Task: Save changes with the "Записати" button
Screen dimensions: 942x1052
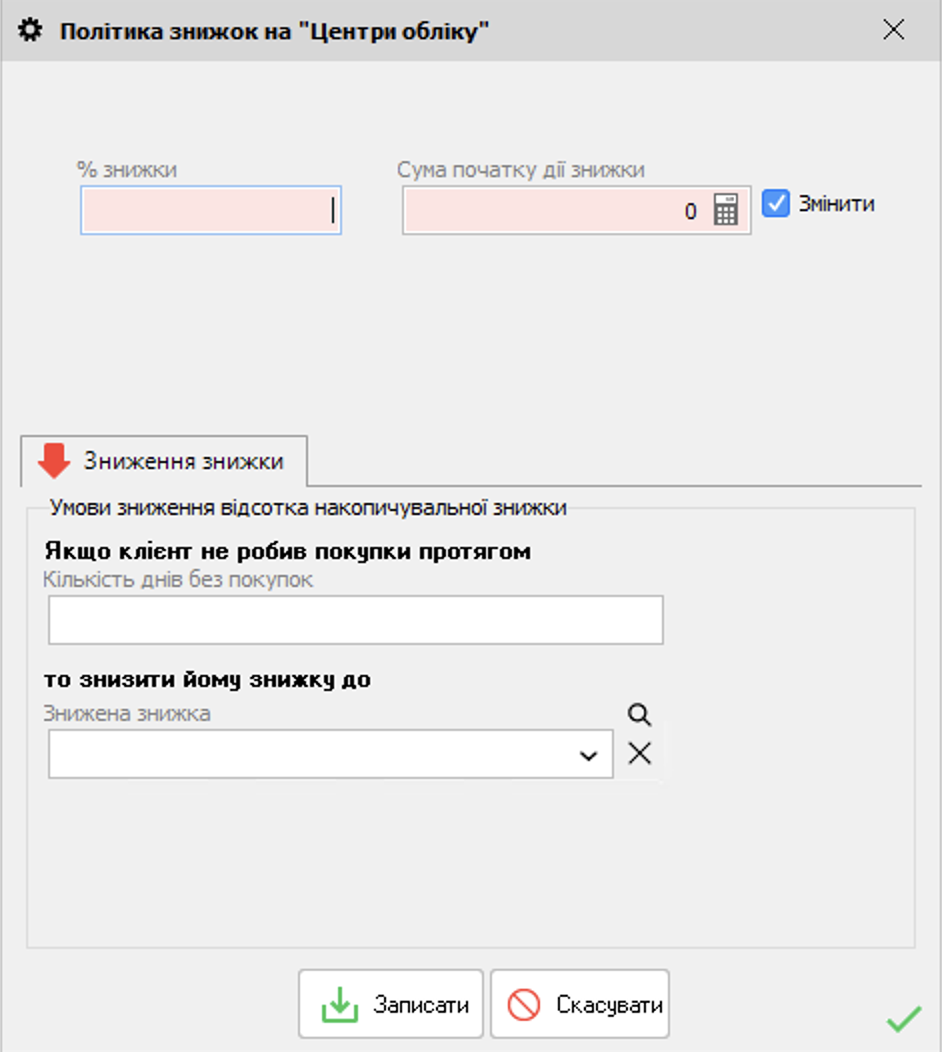Action: [391, 1004]
